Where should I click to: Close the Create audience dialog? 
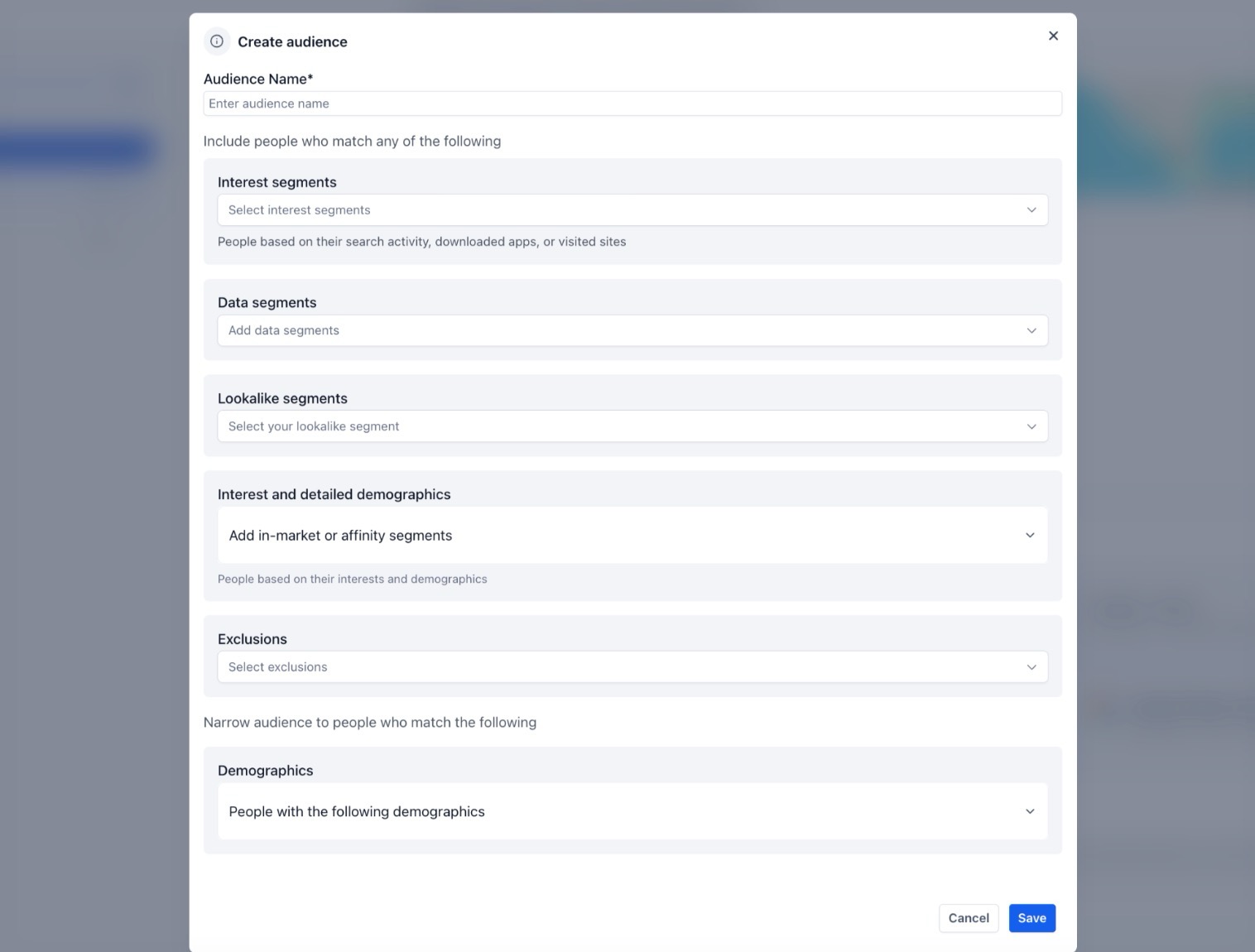click(1053, 36)
